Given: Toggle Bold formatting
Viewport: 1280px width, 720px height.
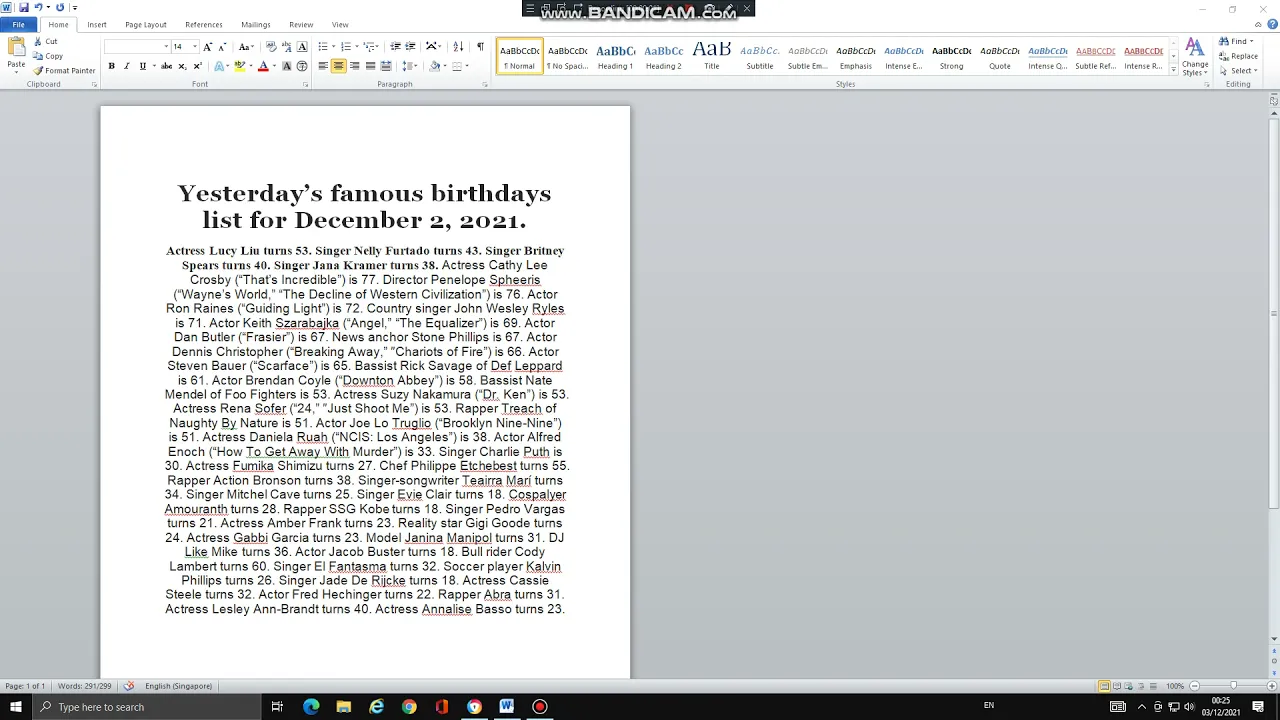Looking at the screenshot, I should (111, 66).
